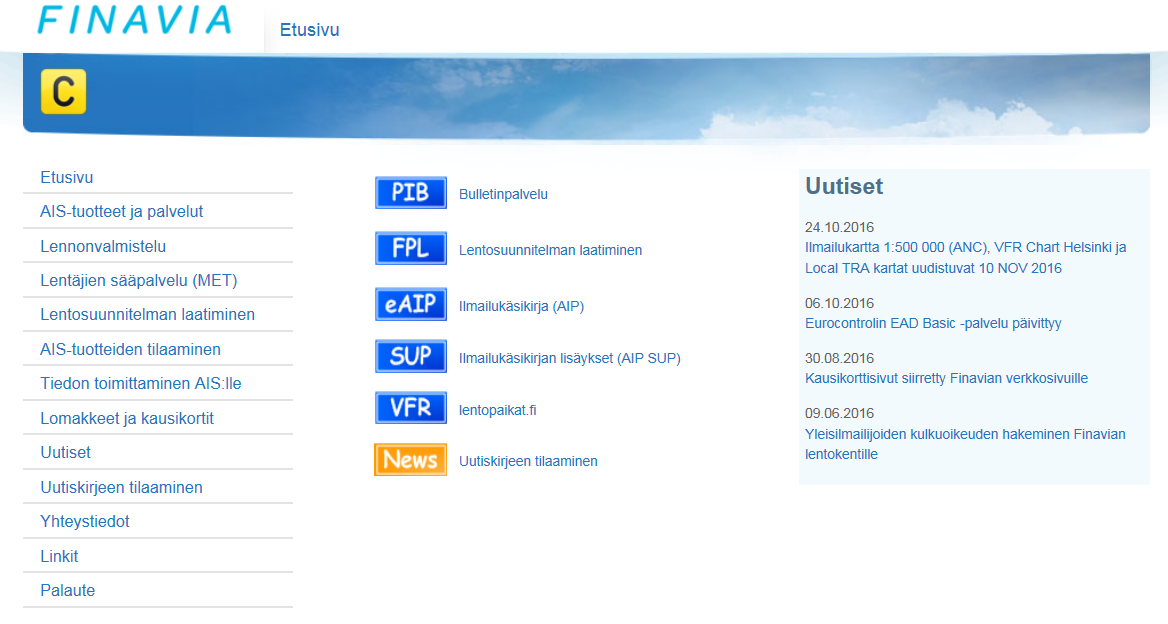Open the Bulletinpalvelu link
This screenshot has width=1168, height=624.
coord(503,194)
